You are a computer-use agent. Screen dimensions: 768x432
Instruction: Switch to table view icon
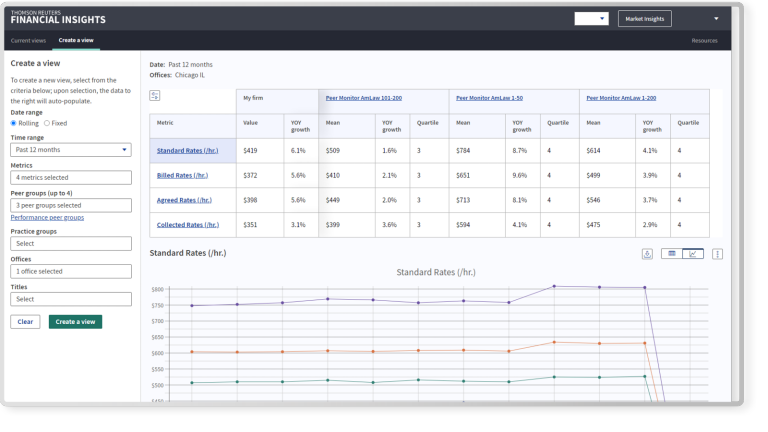(672, 254)
